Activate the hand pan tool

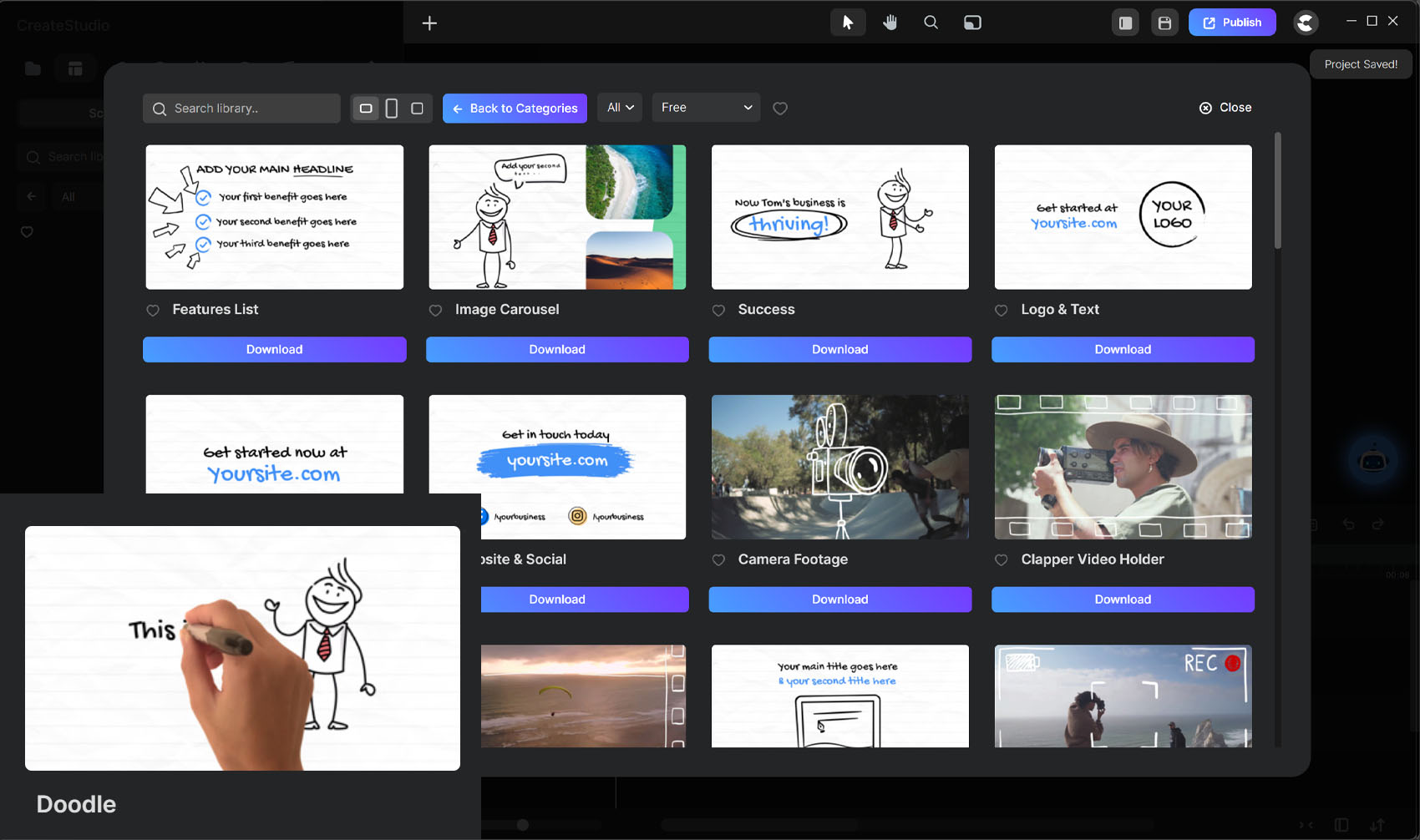click(x=890, y=23)
